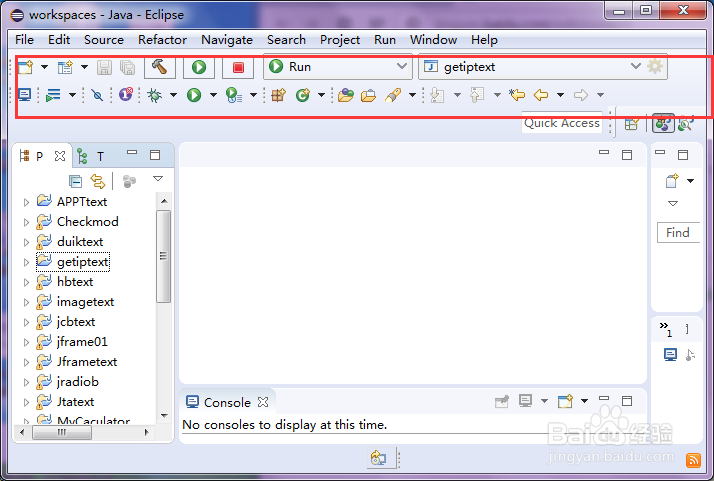Click the Open Perspective icon

tap(631, 123)
